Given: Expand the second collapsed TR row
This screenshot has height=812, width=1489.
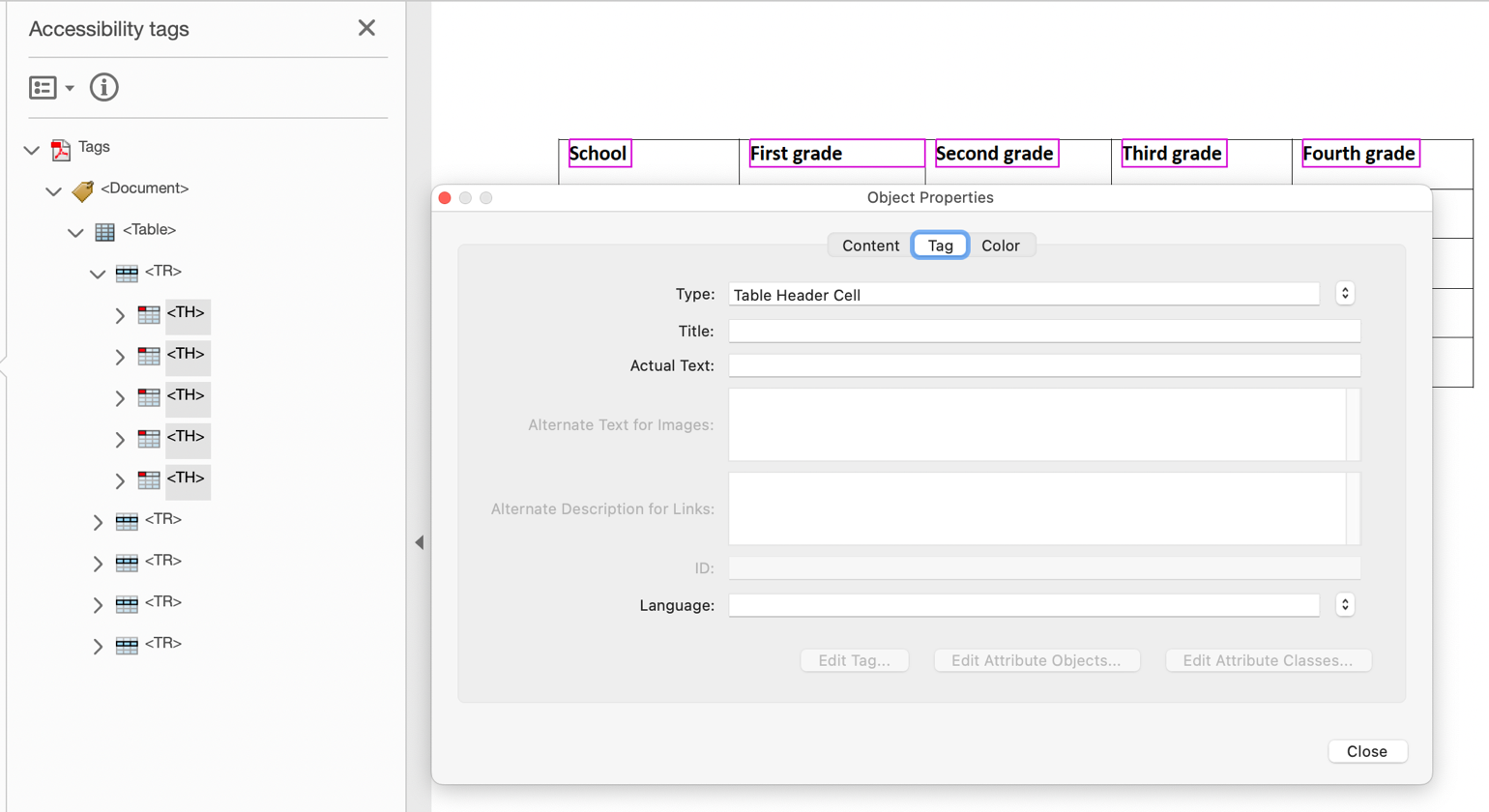Looking at the screenshot, I should [97, 562].
